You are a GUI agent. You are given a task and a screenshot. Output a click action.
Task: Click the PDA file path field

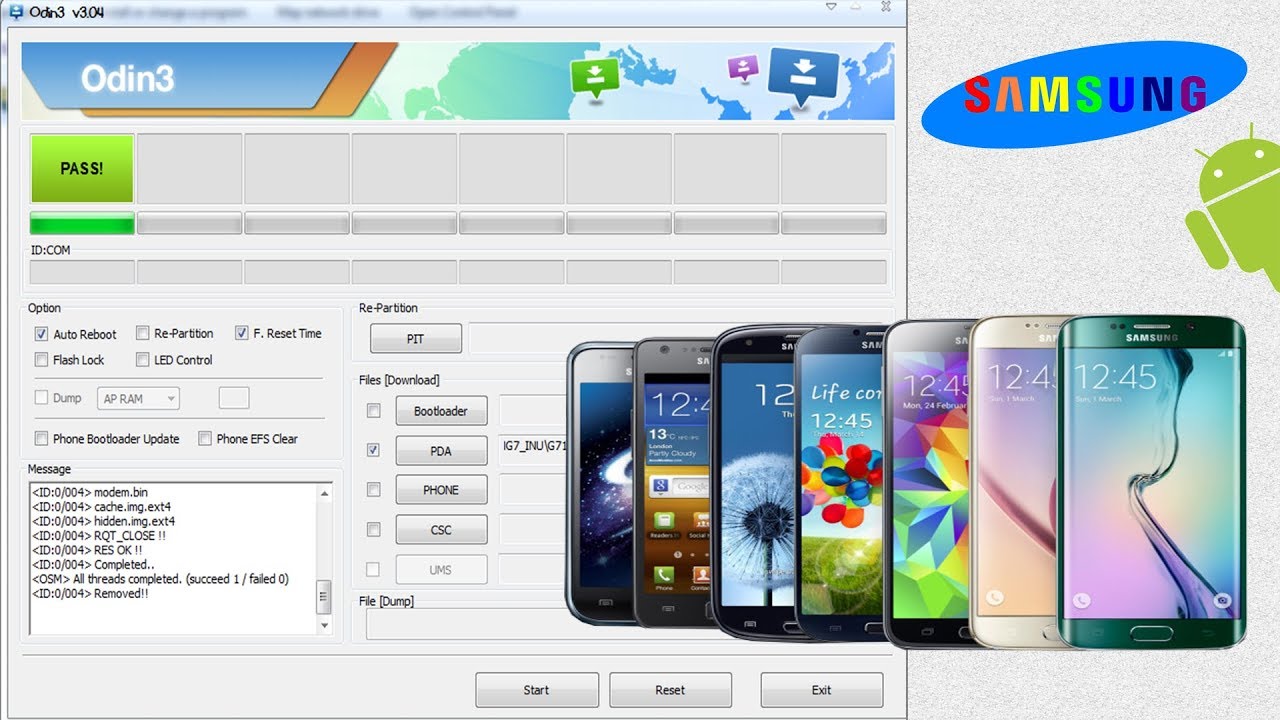[x=534, y=450]
